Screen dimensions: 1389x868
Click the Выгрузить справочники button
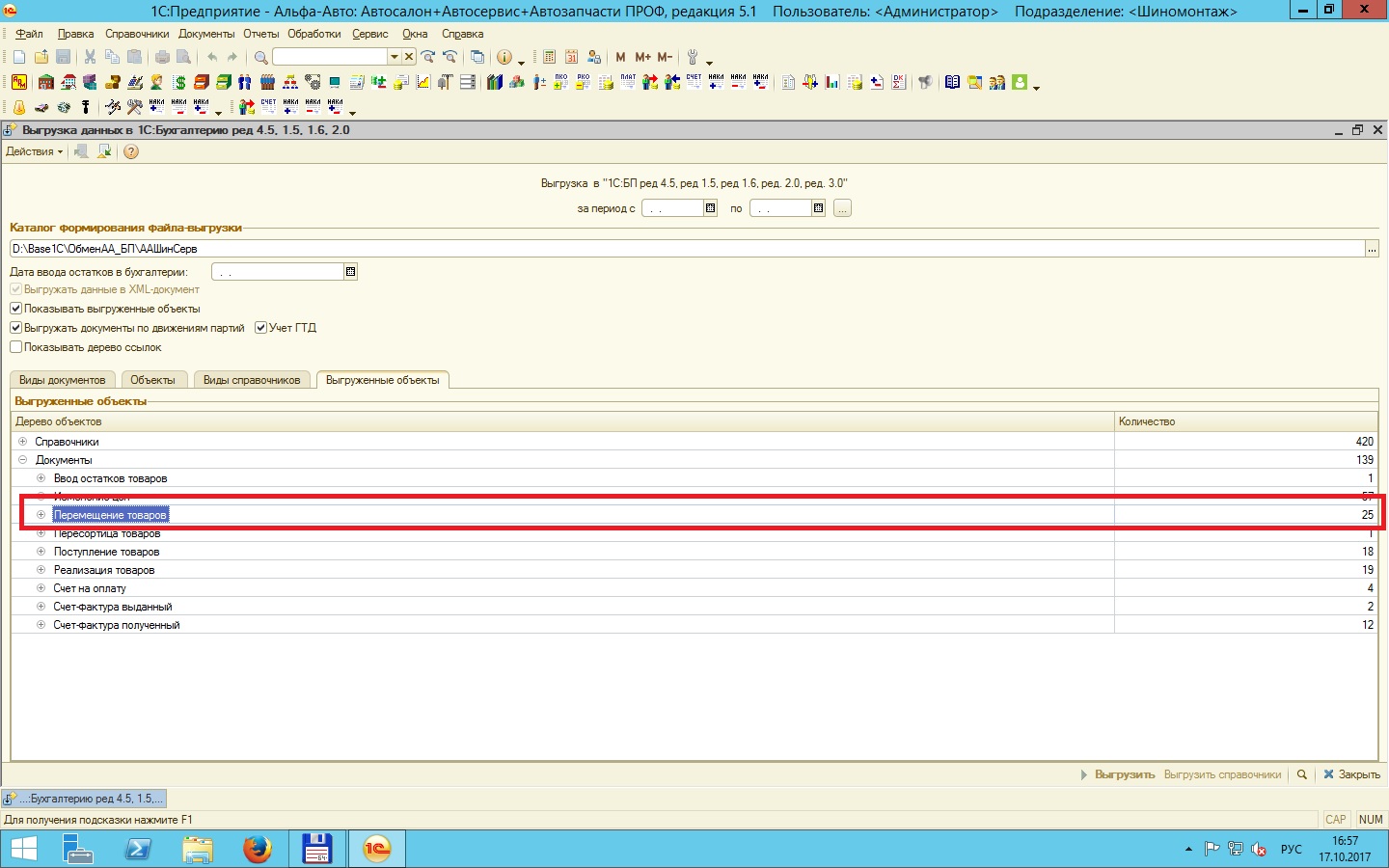pos(1222,774)
